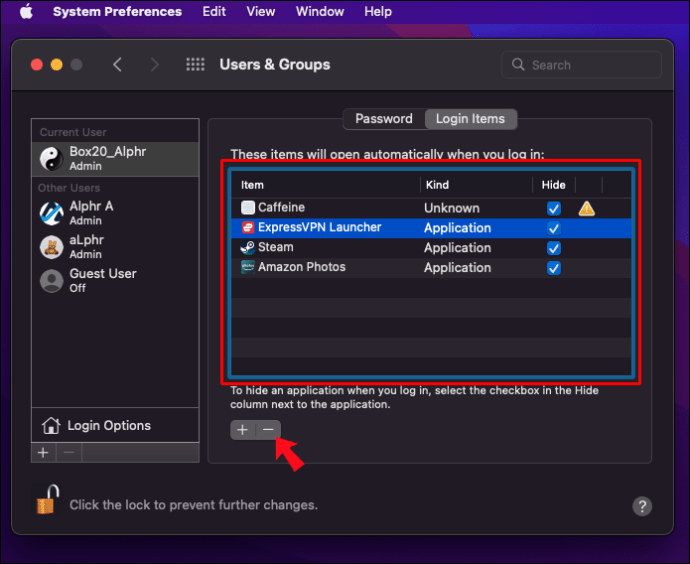Toggle Hide checkbox for Caffeine

554,208
